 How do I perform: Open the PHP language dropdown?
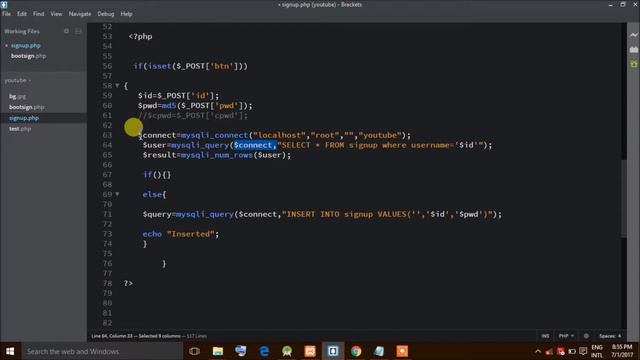pos(566,336)
